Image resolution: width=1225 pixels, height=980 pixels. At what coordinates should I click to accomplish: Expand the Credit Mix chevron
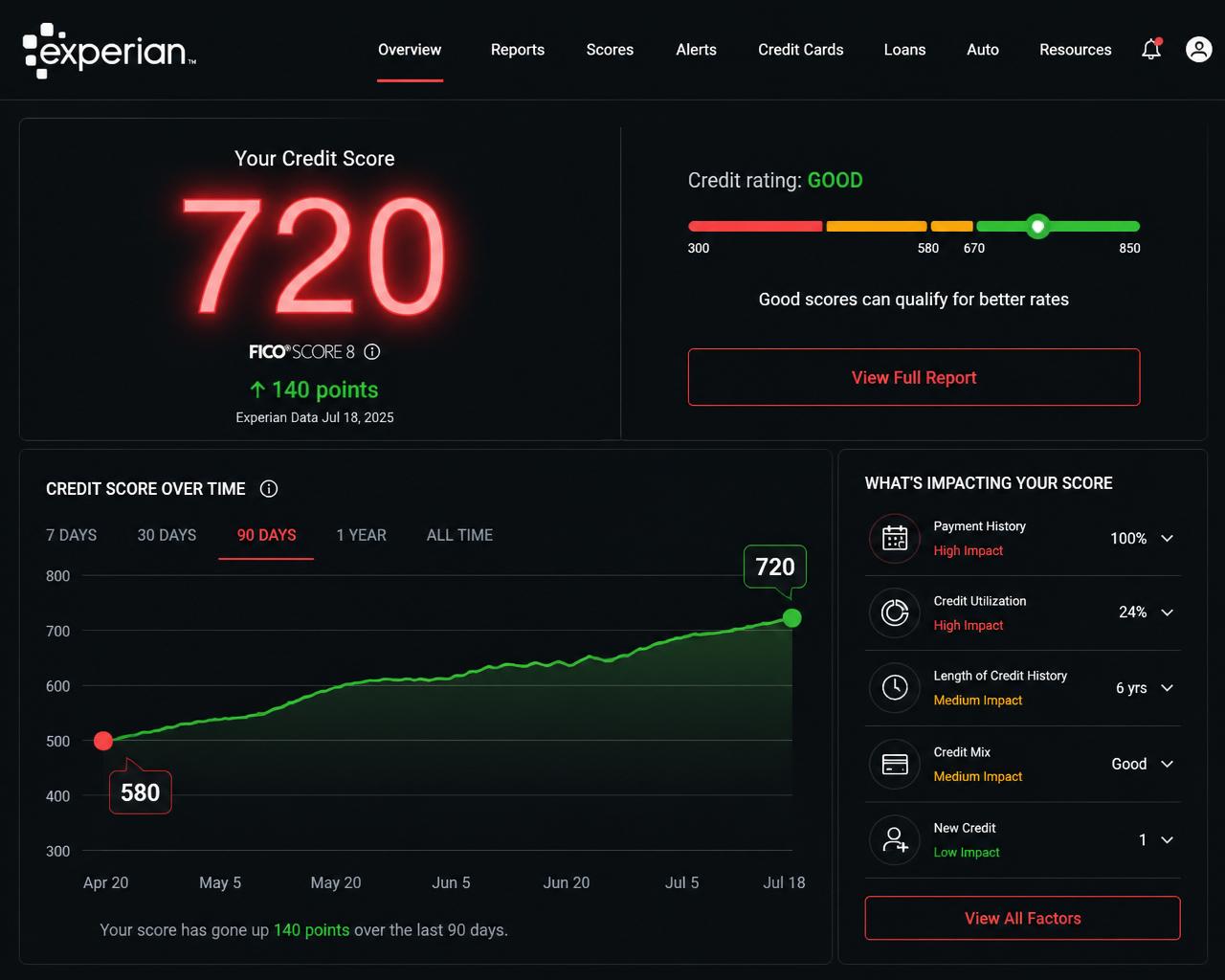click(x=1168, y=764)
